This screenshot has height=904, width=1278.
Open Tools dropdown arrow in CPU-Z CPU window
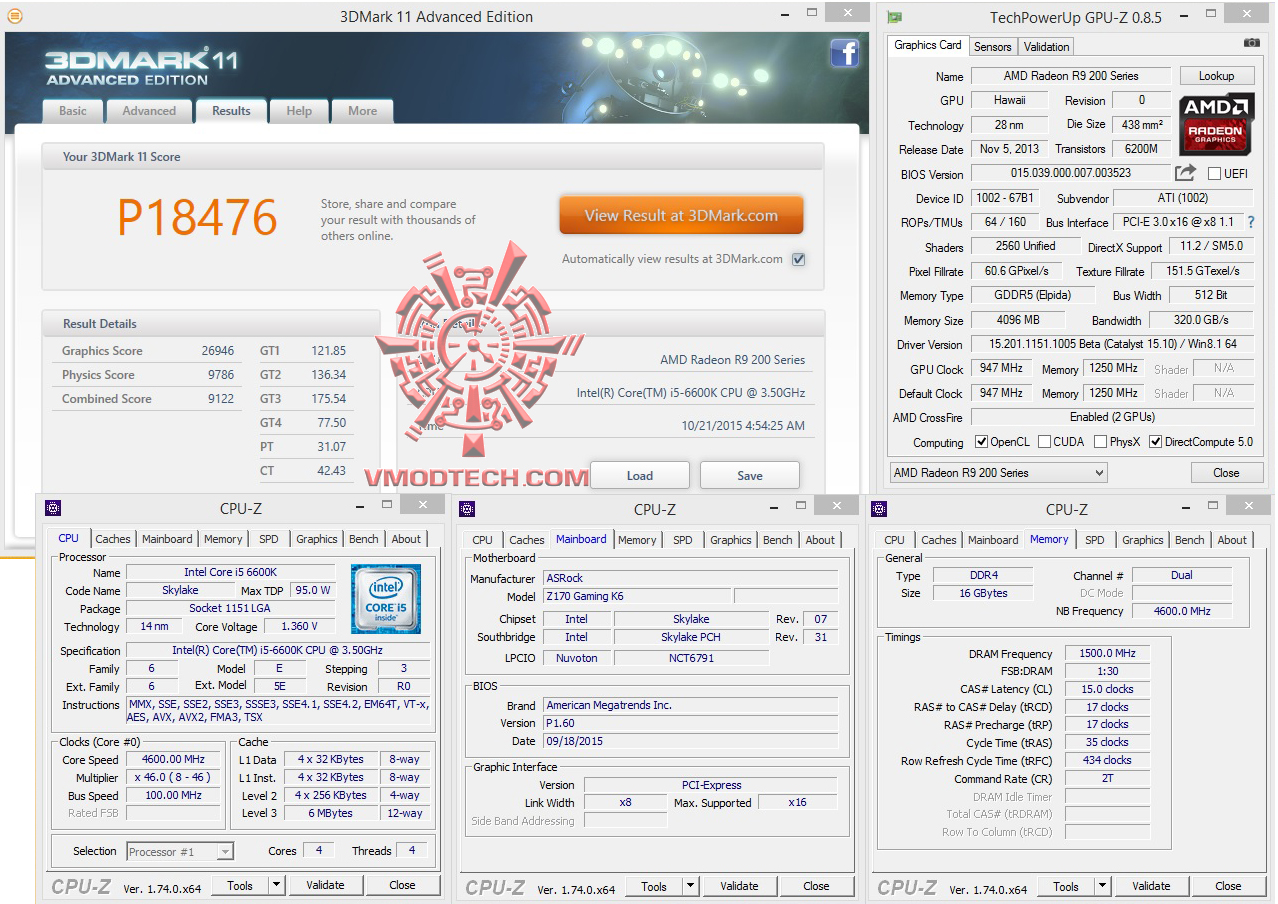[275, 885]
